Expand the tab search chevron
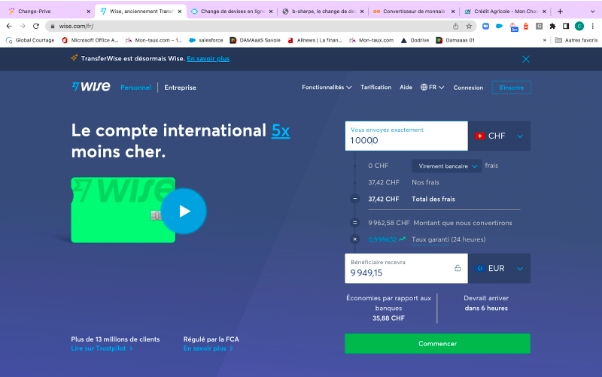Image resolution: width=602 pixels, height=377 pixels. coord(592,12)
